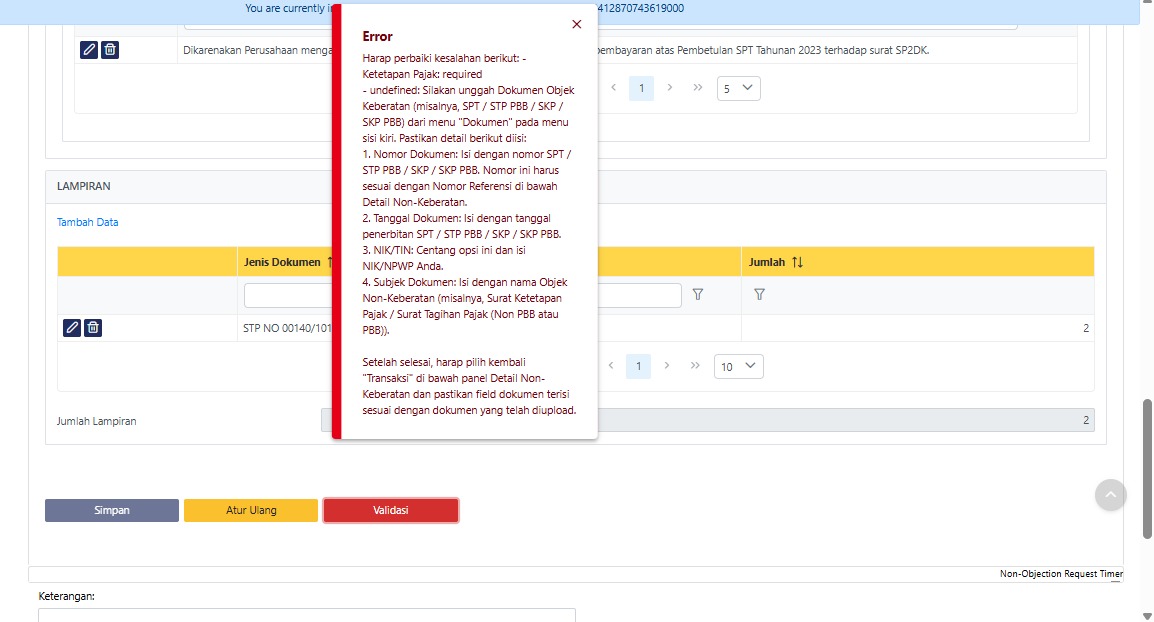Viewport: 1154px width, 622px height.
Task: Go to previous page in top table paginator
Action: point(614,88)
